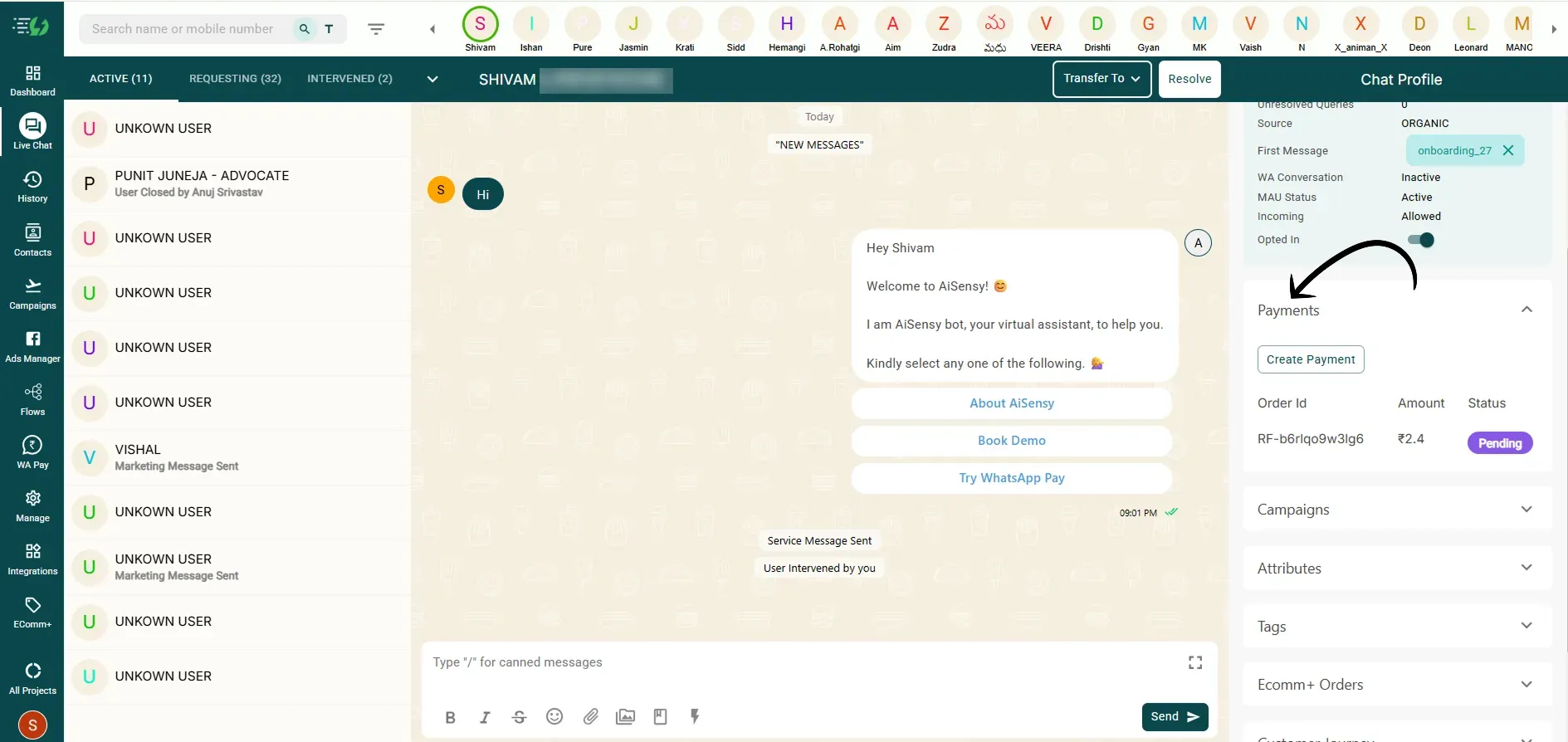Toggle the Opted In switch
The height and width of the screenshot is (742, 1568).
[x=1421, y=240]
